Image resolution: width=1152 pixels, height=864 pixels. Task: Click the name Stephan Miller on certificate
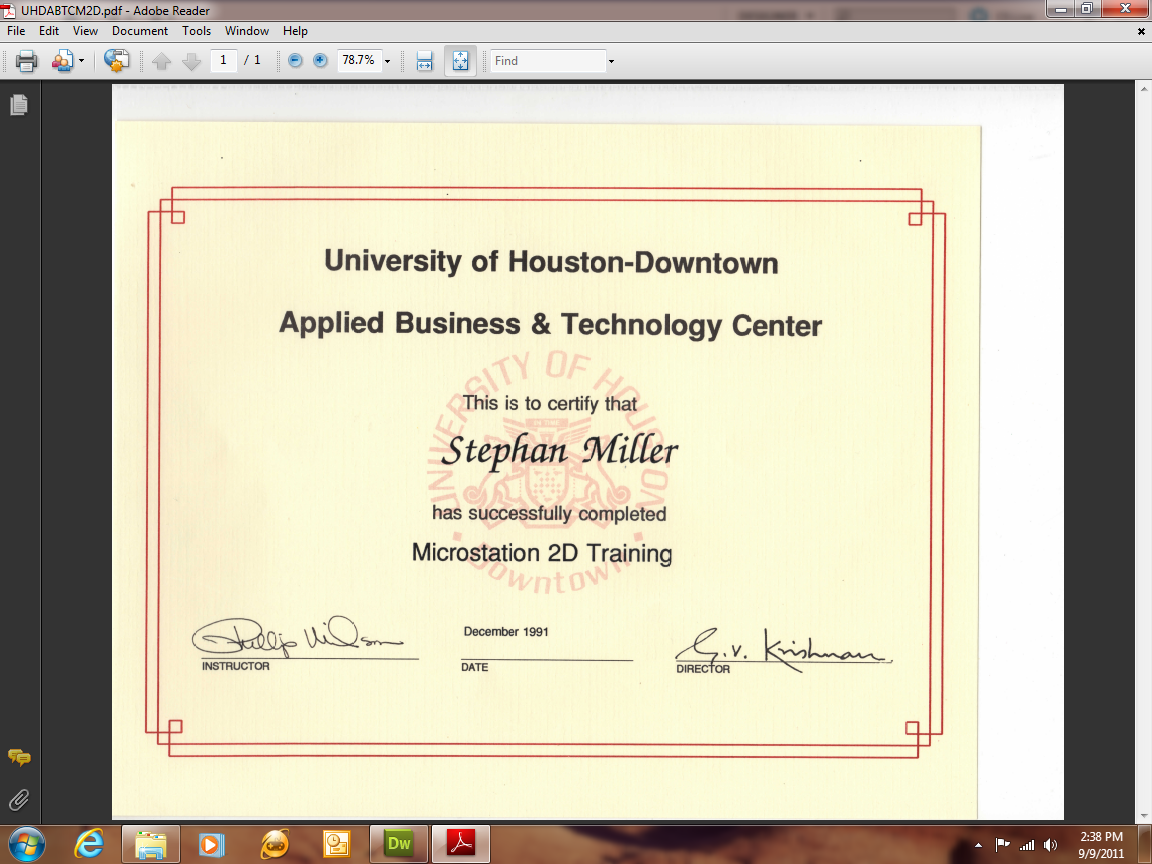559,450
